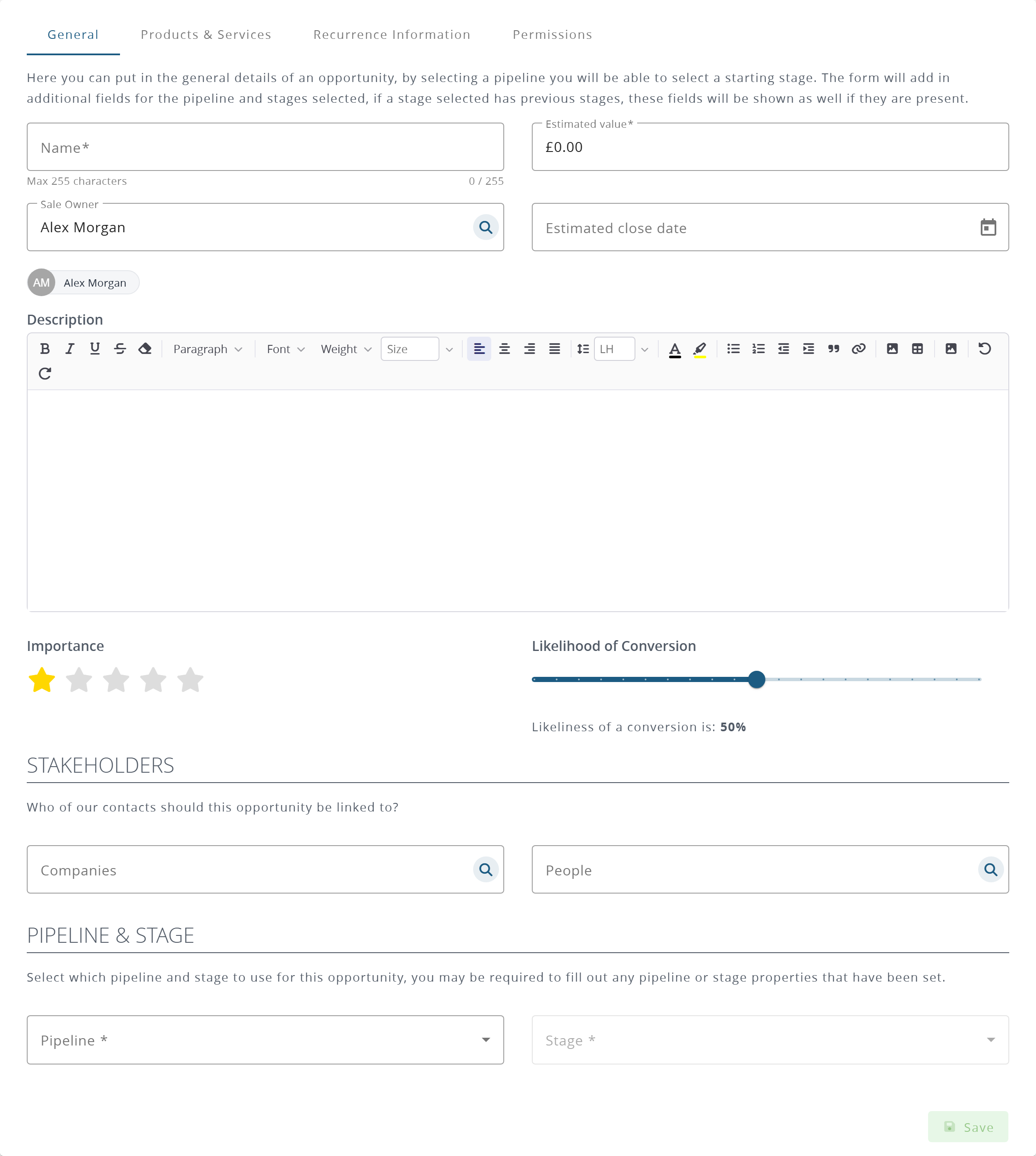Set importance to three stars
The height and width of the screenshot is (1156, 1036).
point(116,679)
